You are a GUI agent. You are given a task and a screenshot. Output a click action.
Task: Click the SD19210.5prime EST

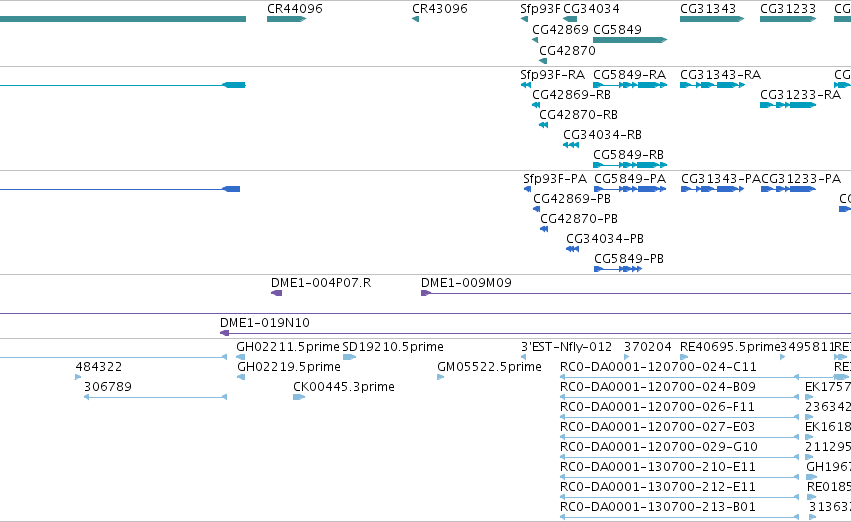tap(349, 358)
